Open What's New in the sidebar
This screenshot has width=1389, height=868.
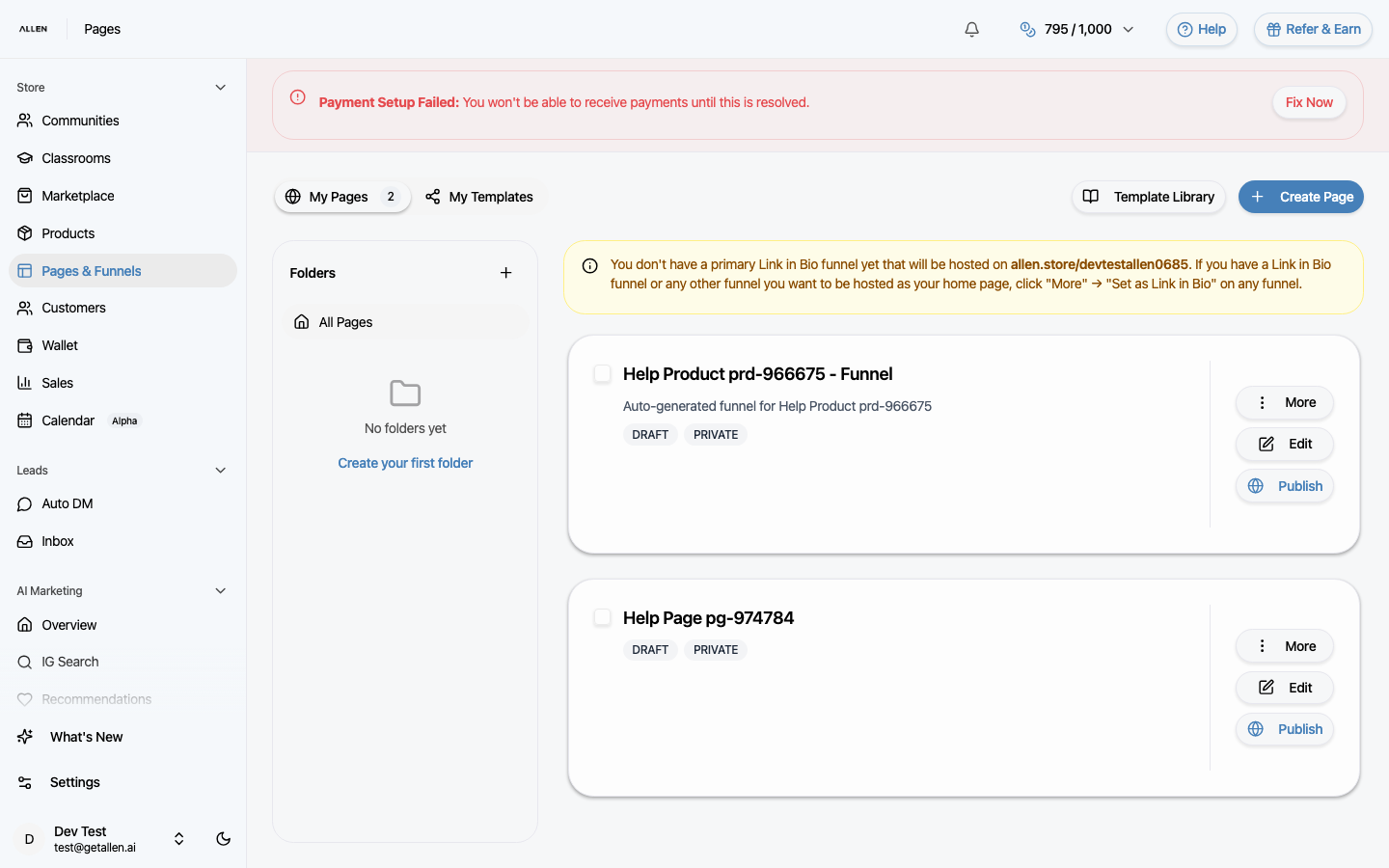86,736
